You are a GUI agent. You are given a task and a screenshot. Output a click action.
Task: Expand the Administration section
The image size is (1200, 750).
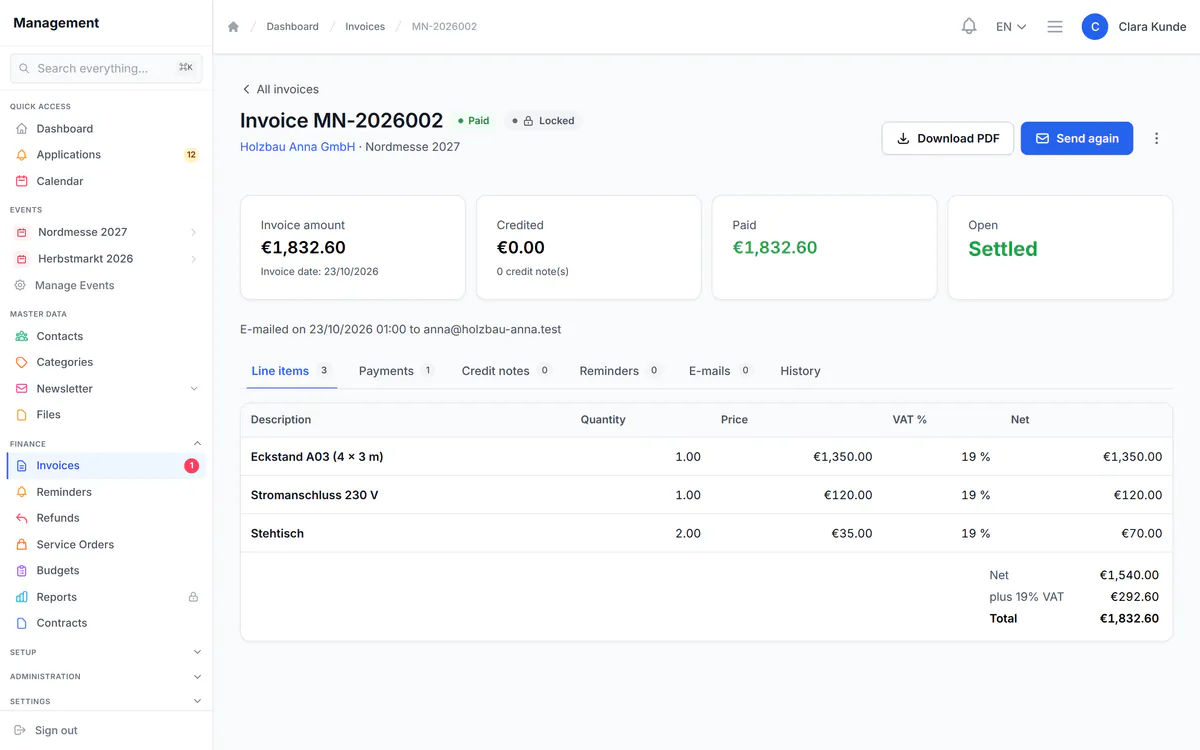pyautogui.click(x=106, y=677)
